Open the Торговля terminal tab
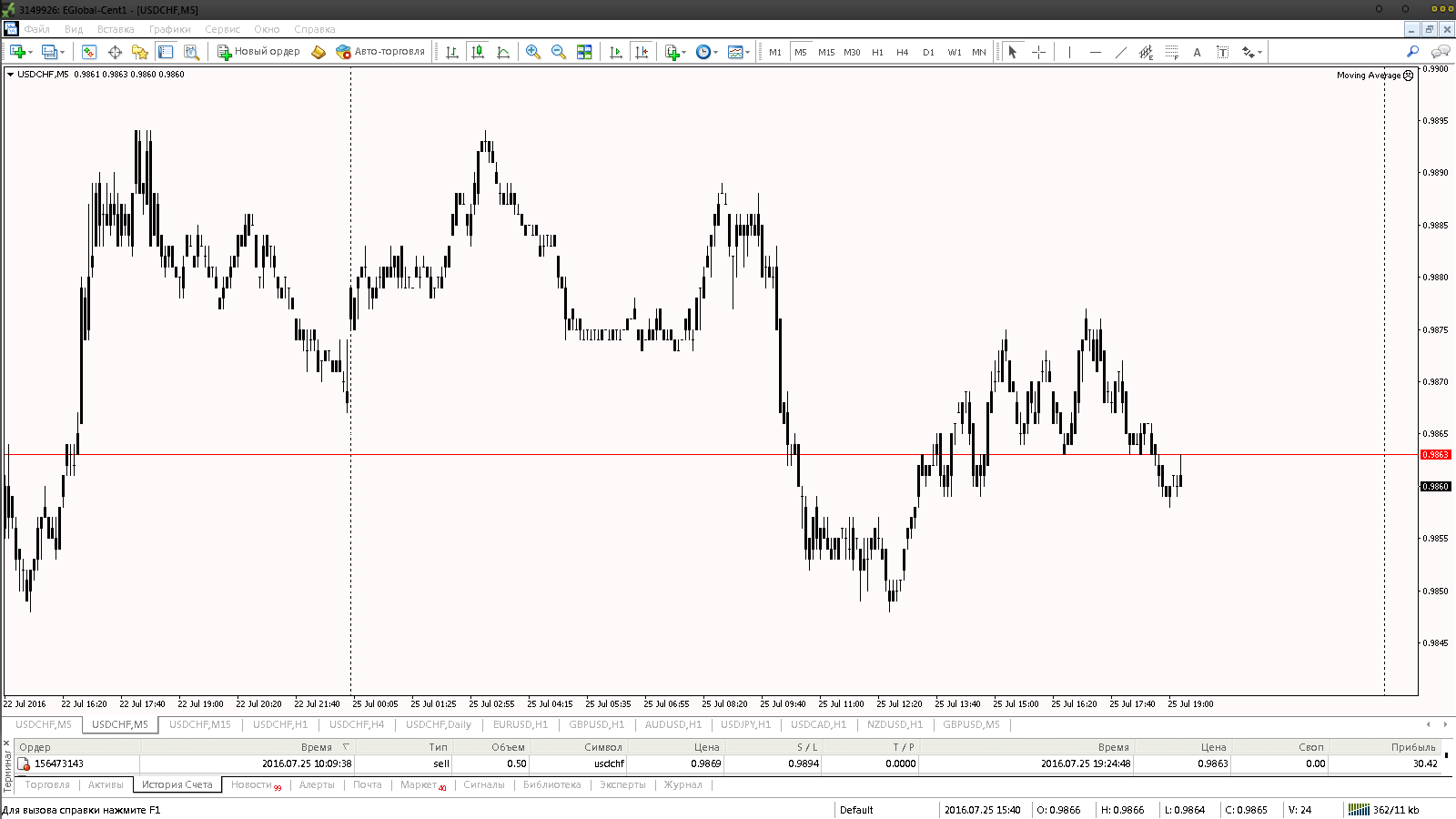This screenshot has width=1456, height=819. click(47, 784)
